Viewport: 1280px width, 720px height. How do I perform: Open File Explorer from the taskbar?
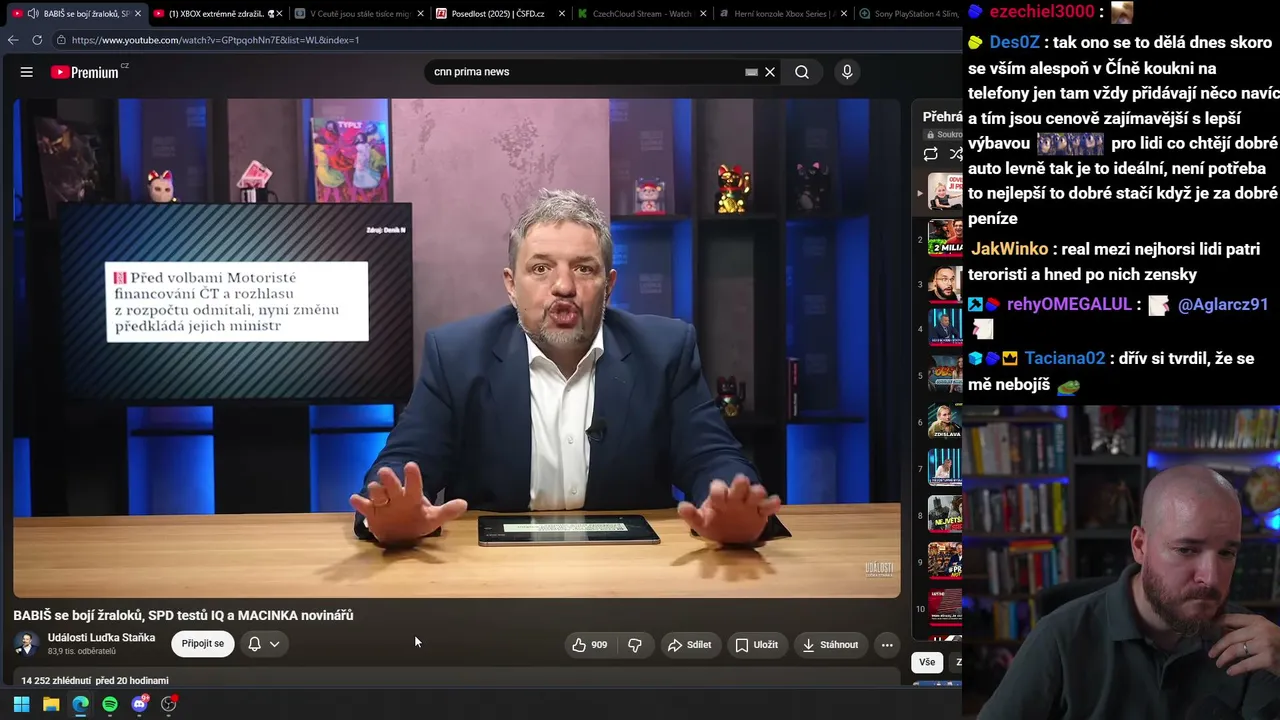pyautogui.click(x=51, y=704)
